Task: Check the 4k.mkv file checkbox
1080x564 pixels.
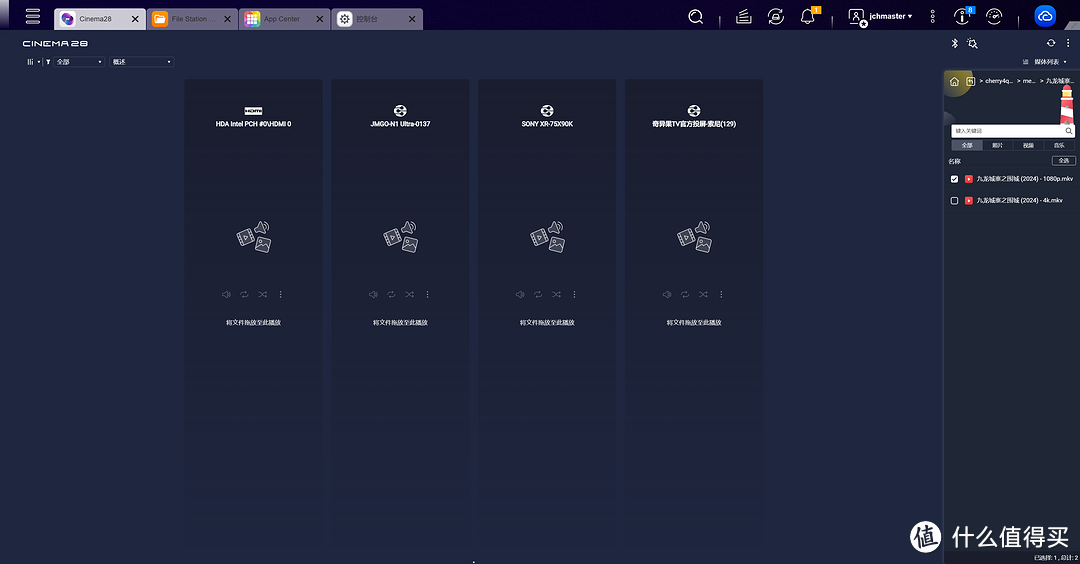Action: (954, 200)
